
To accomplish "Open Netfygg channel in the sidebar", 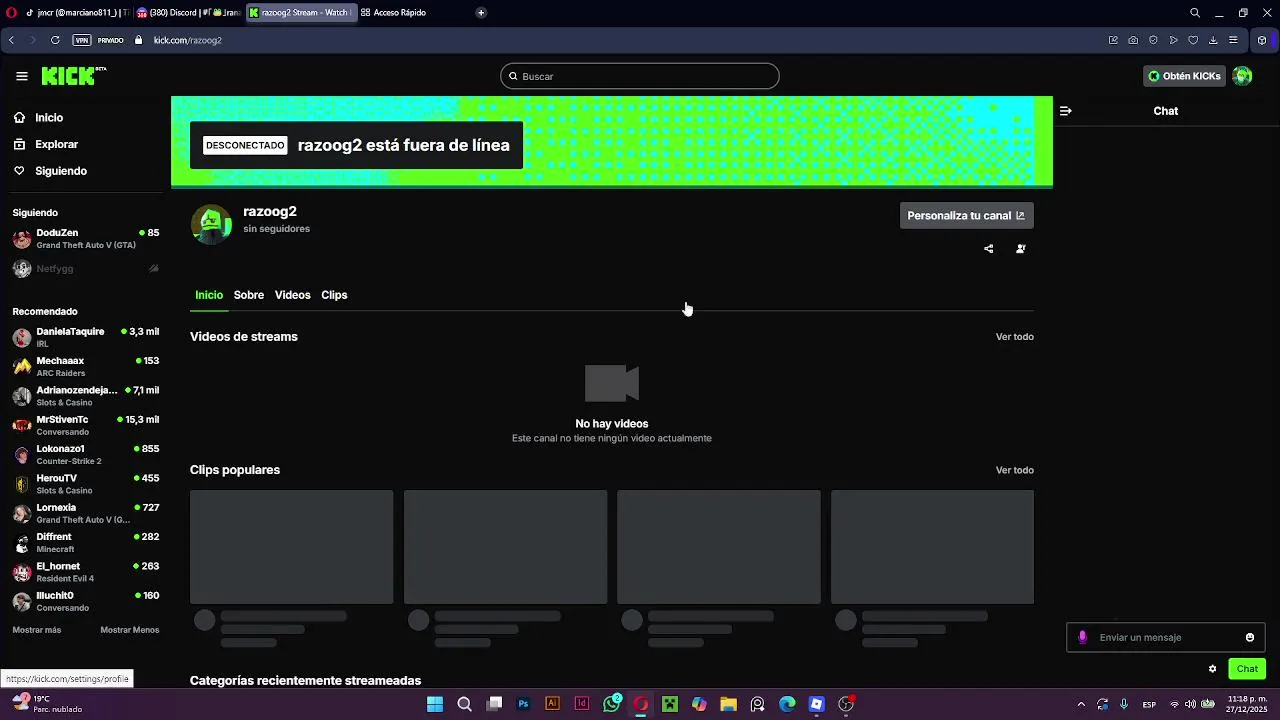I will 86,269.
